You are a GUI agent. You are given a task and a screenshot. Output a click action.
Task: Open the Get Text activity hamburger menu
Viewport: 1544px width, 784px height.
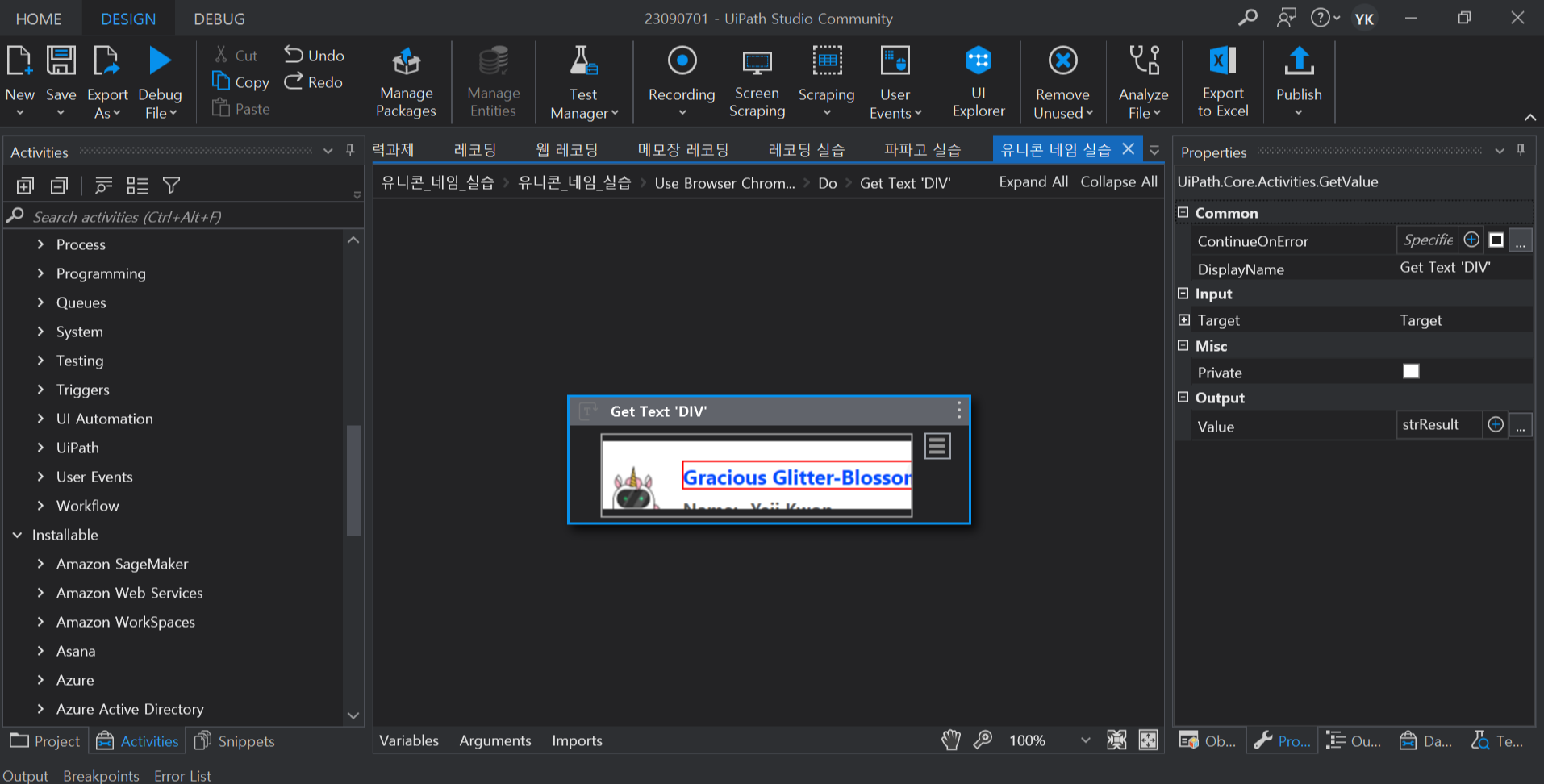[x=937, y=446]
